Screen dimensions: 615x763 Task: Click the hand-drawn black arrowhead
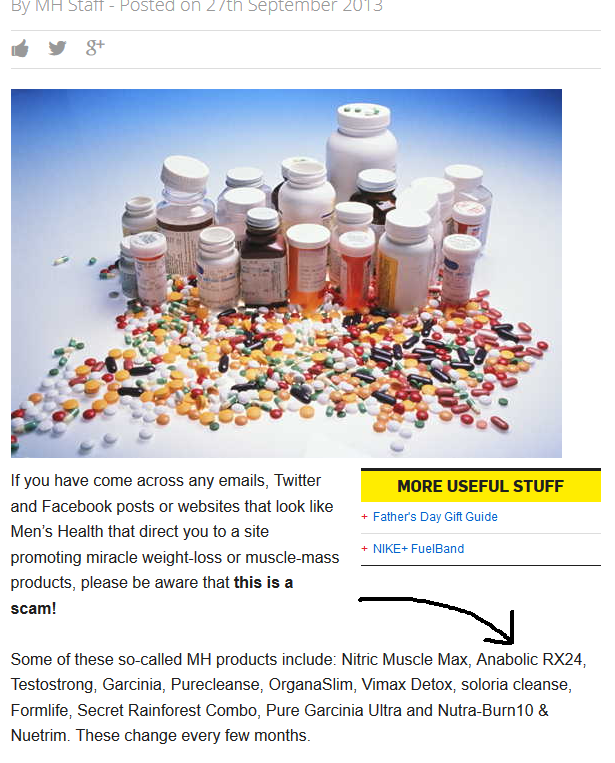[x=504, y=630]
